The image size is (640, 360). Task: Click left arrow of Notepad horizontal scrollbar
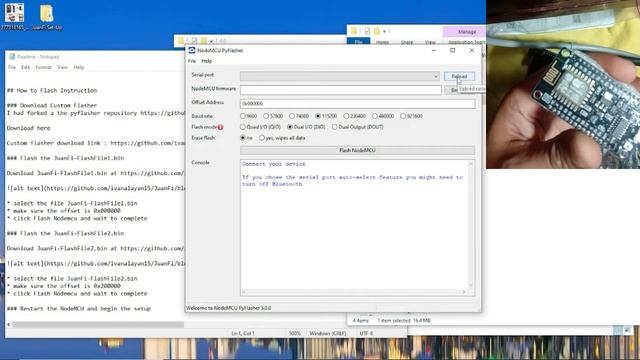tap(9, 325)
